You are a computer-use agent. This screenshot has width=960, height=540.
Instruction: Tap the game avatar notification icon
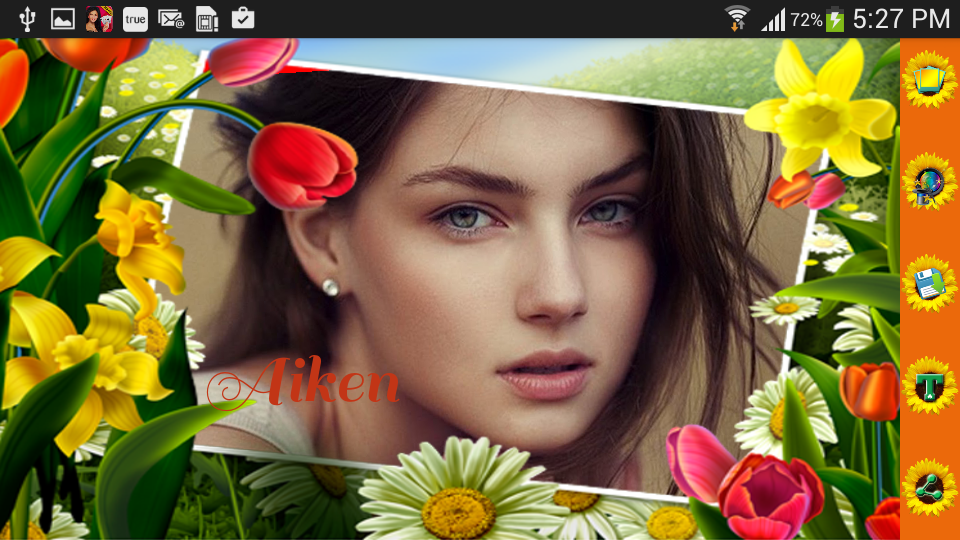98,18
